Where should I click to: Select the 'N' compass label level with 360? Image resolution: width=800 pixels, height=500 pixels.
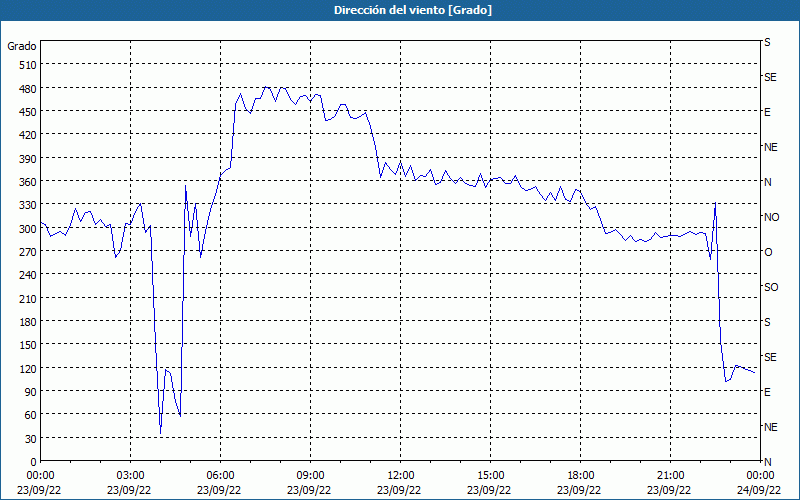pos(768,182)
